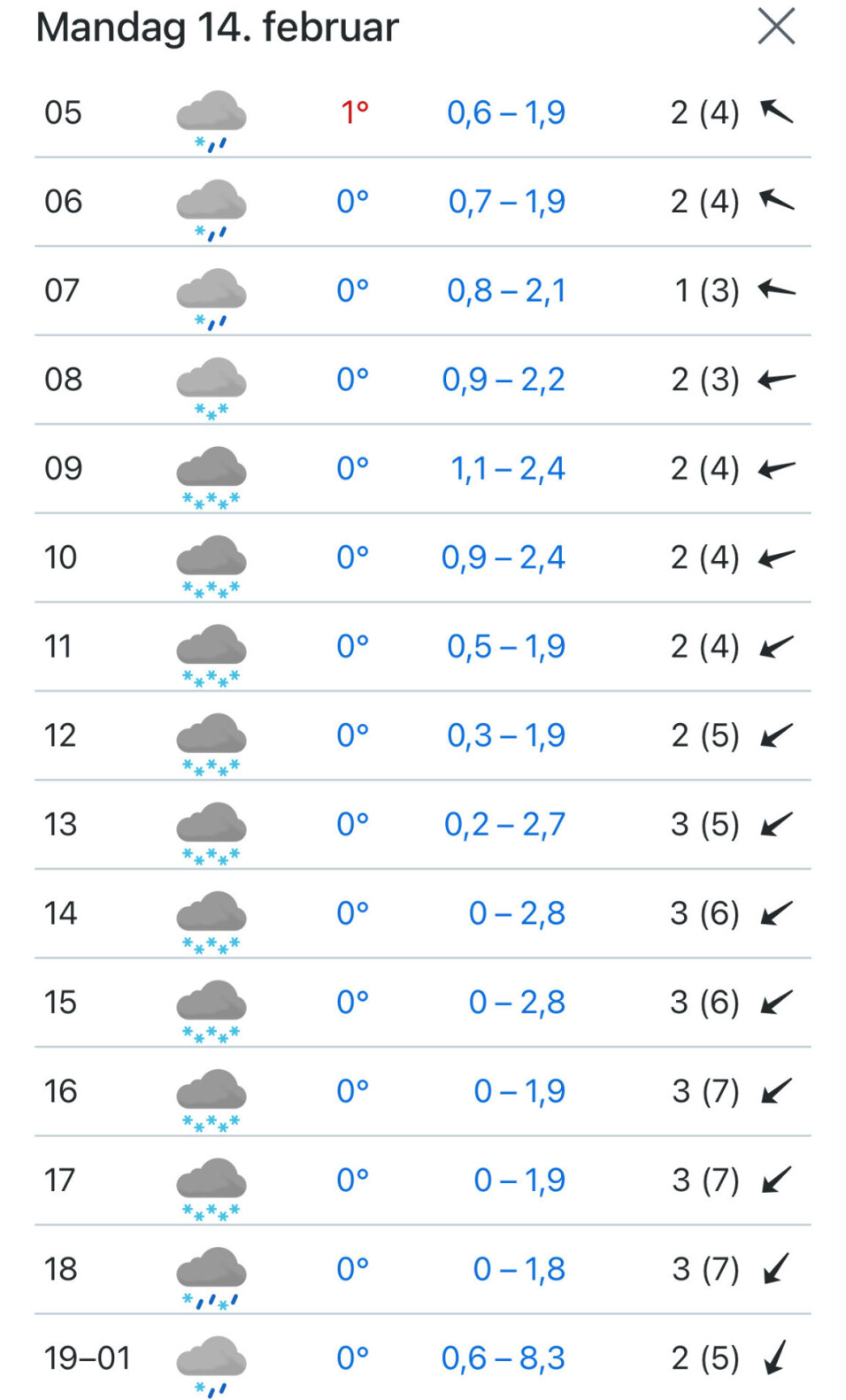Click the wind arrow for 19–01
Viewport: 846px width, 1400px height.
tap(776, 1358)
